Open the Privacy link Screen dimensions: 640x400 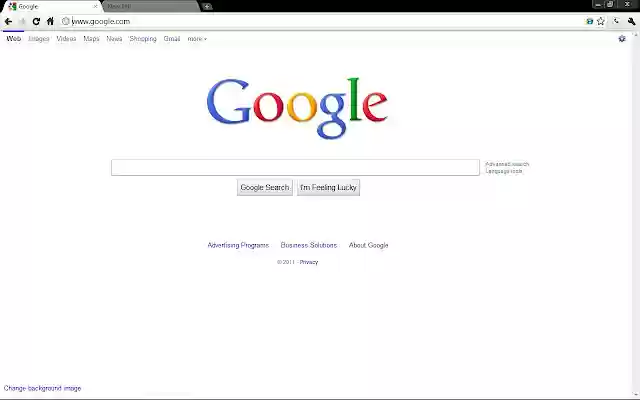pos(309,262)
